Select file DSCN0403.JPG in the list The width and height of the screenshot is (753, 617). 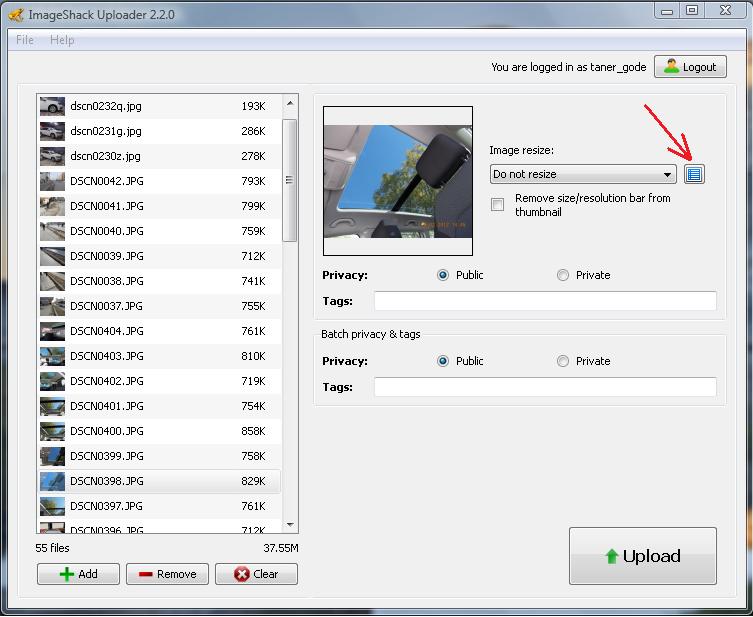pos(159,356)
